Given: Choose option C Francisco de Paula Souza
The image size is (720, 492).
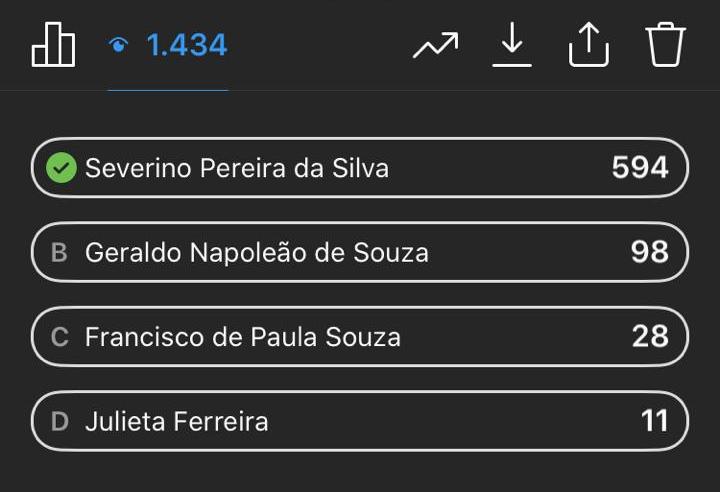Looking at the screenshot, I should (x=360, y=337).
